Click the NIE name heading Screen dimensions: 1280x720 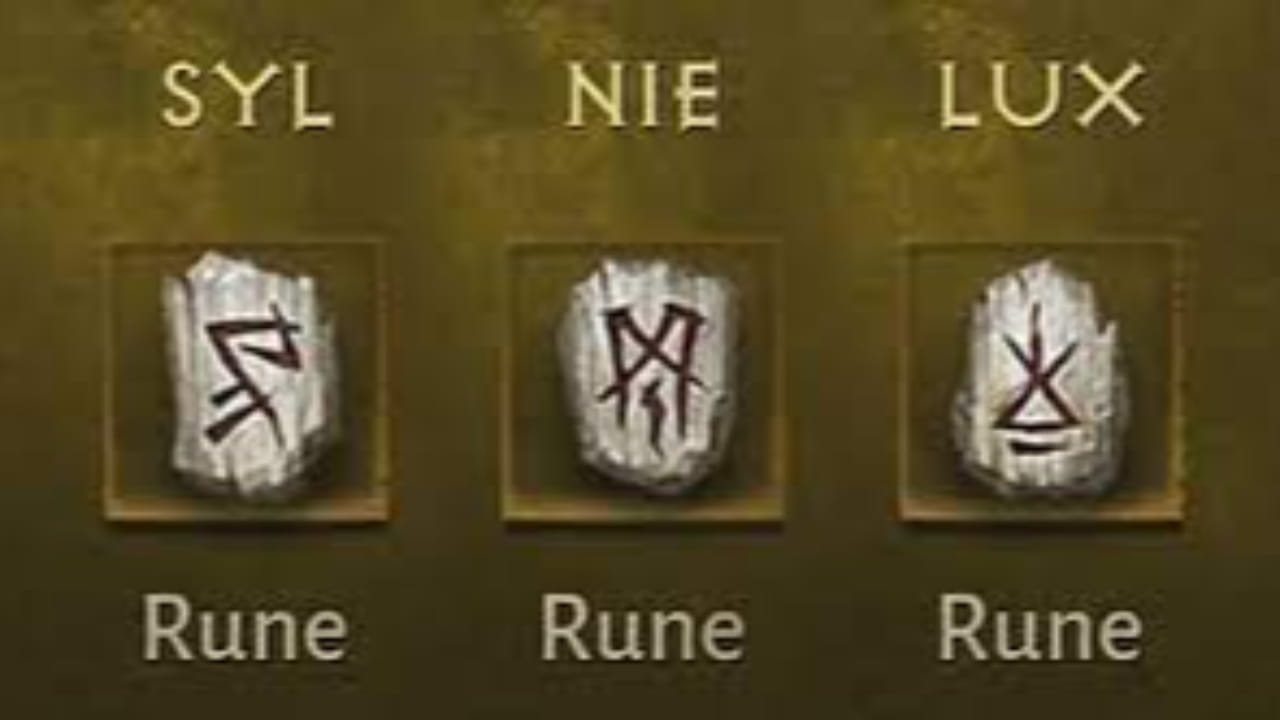[x=642, y=97]
